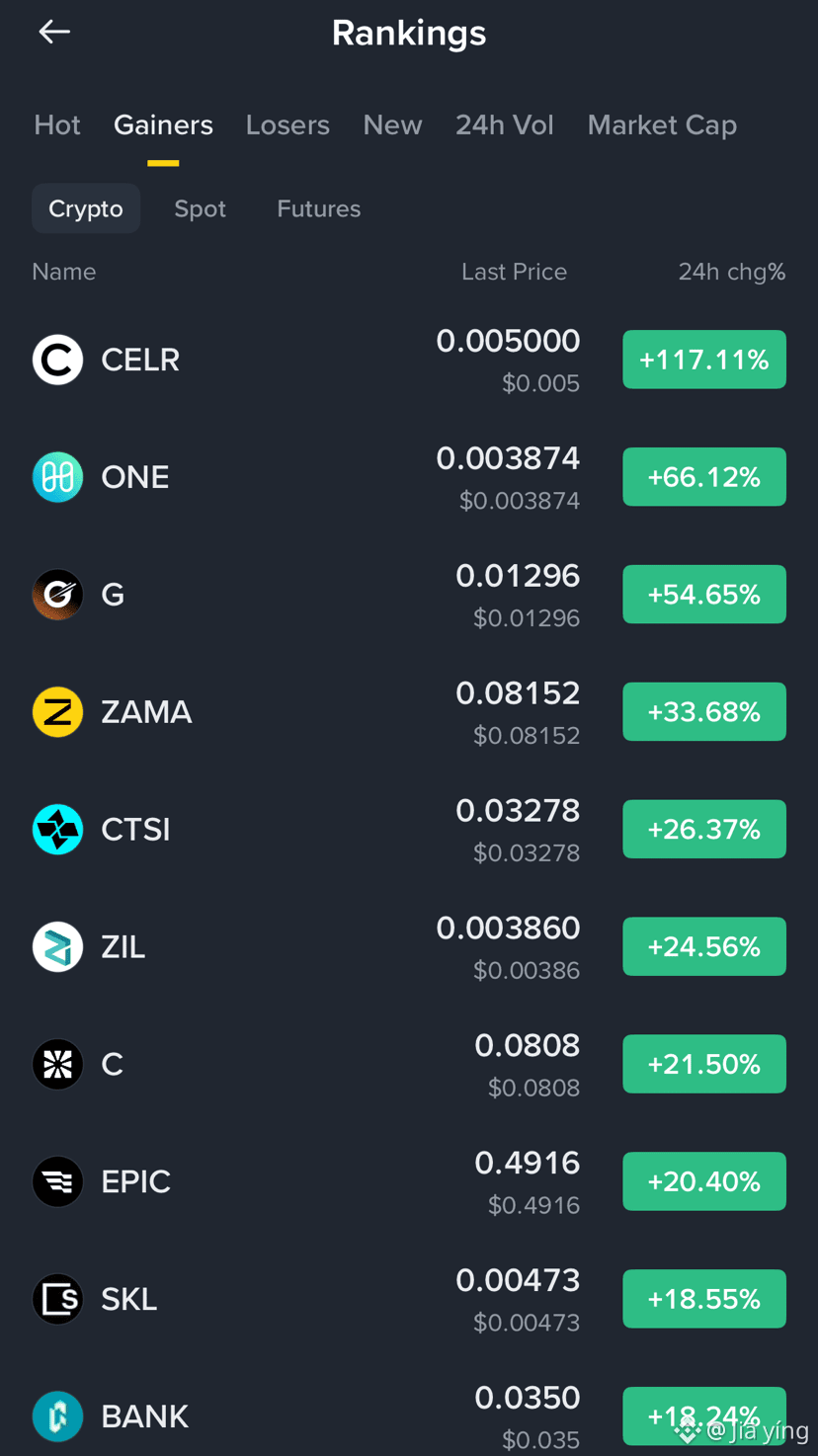Select the ONE Harmony coin icon
This screenshot has height=1456, width=818.
point(57,477)
